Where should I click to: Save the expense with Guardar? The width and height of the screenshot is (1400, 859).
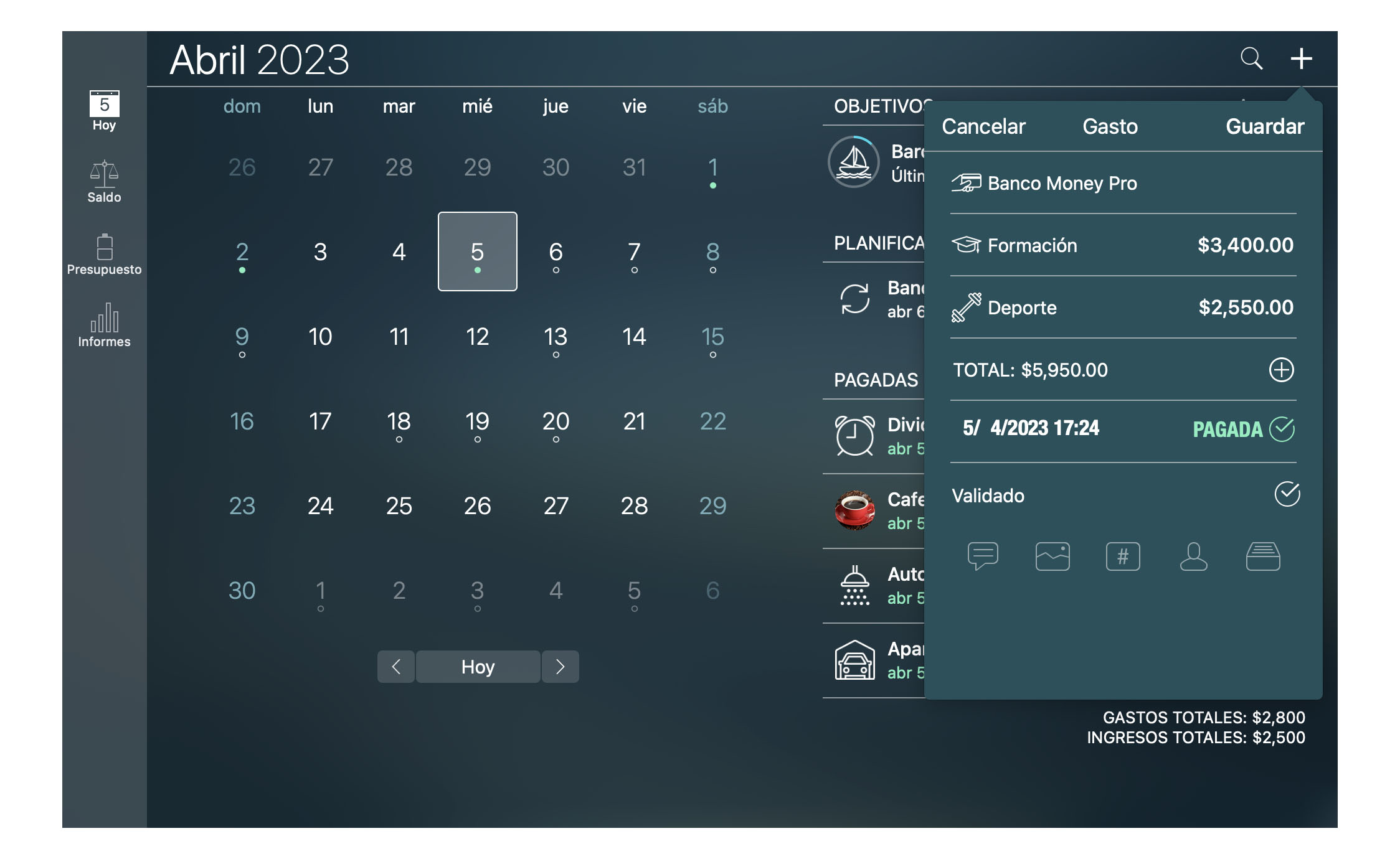pyautogui.click(x=1264, y=126)
